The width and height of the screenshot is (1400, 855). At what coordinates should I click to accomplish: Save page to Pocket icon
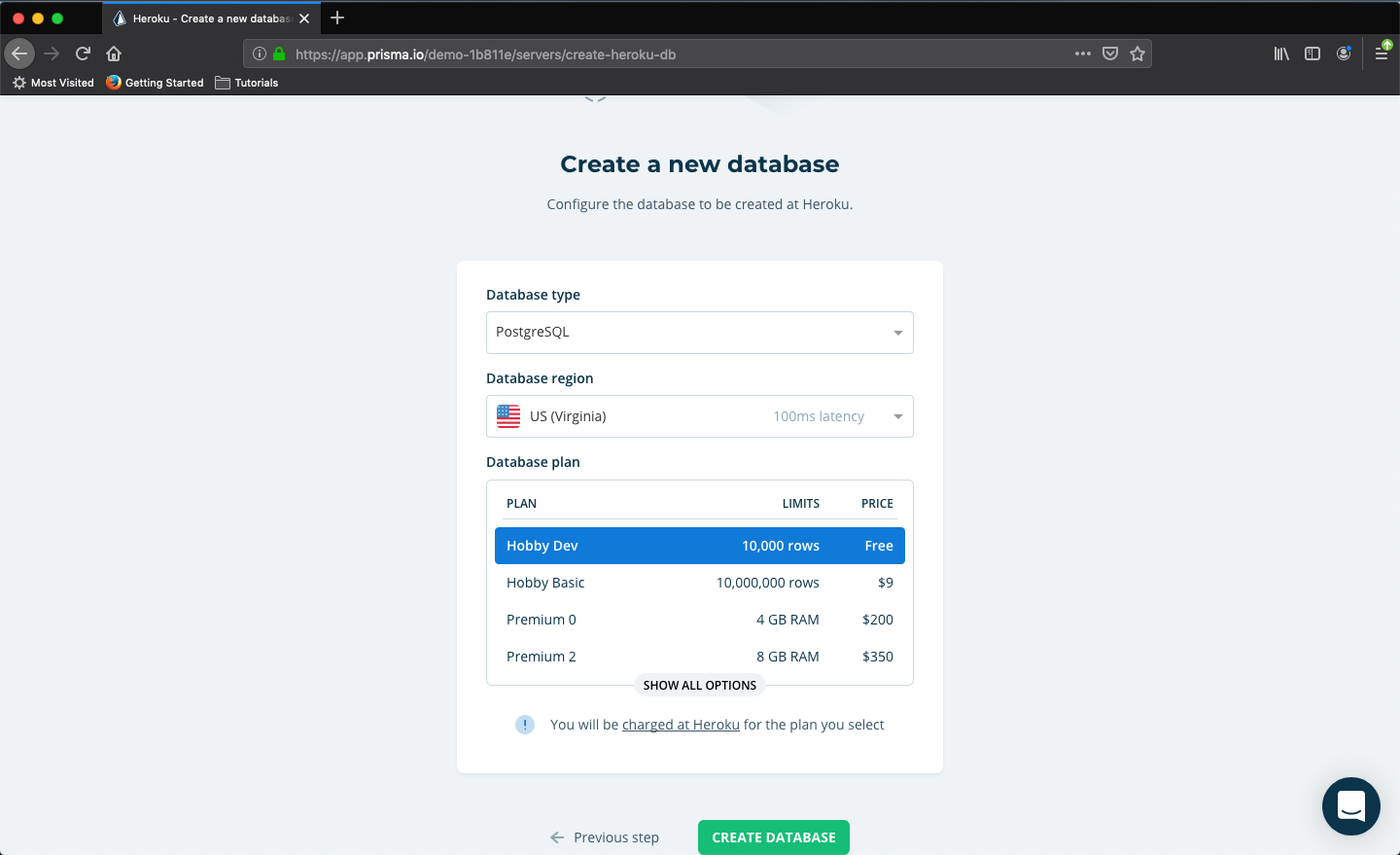1110,53
